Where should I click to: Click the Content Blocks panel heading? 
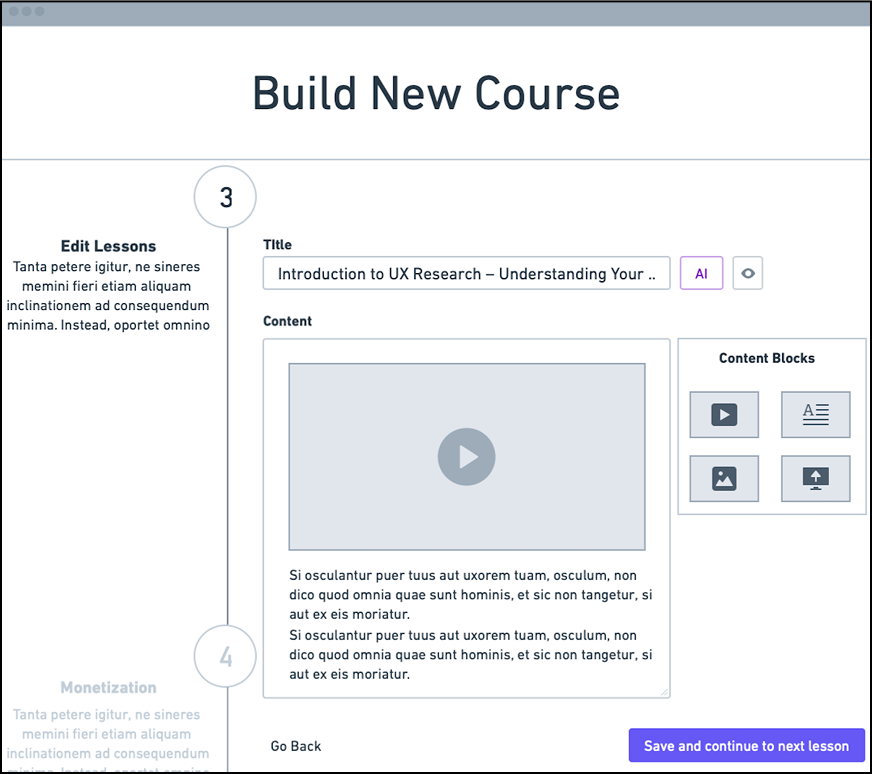(766, 358)
